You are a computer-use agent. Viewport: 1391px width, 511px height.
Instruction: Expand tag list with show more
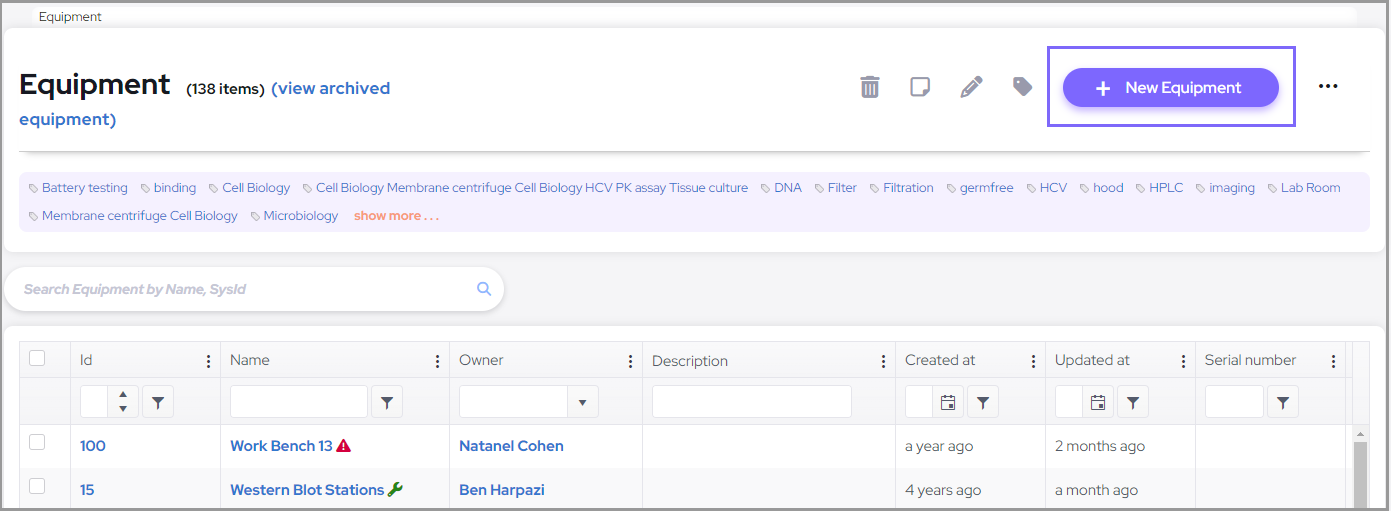click(x=396, y=215)
